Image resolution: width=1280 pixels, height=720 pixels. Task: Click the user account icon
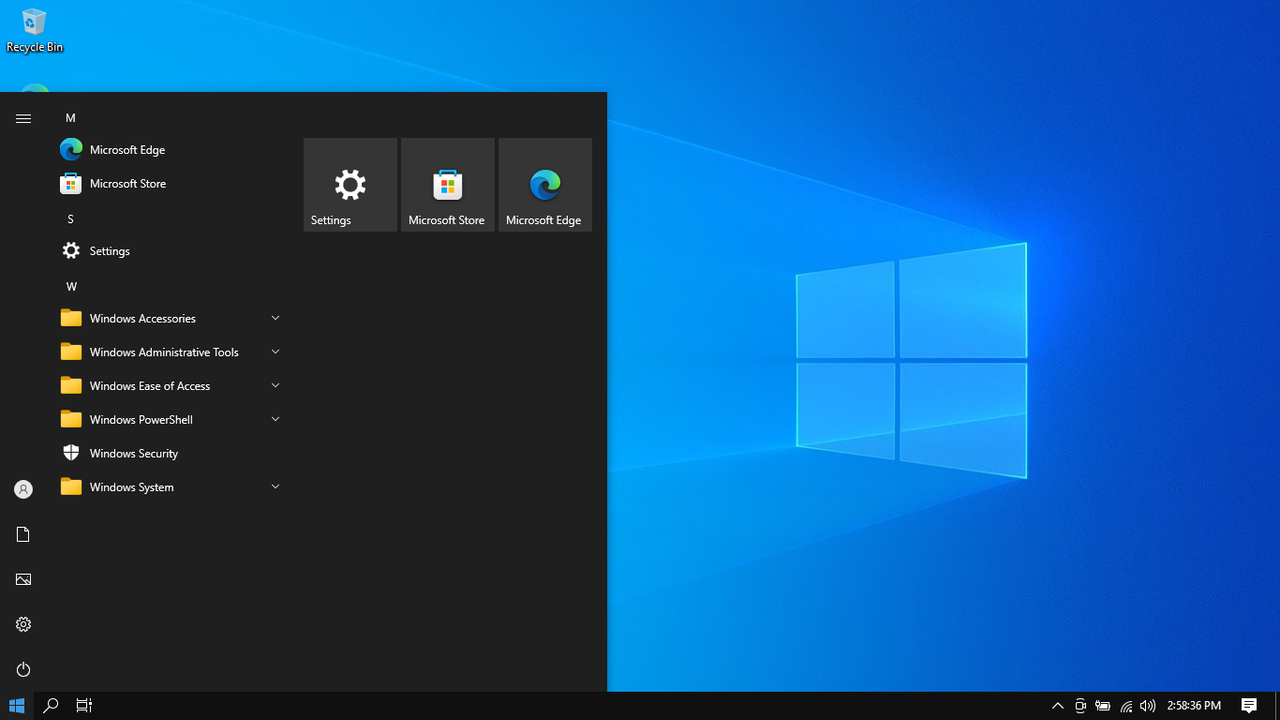23,489
